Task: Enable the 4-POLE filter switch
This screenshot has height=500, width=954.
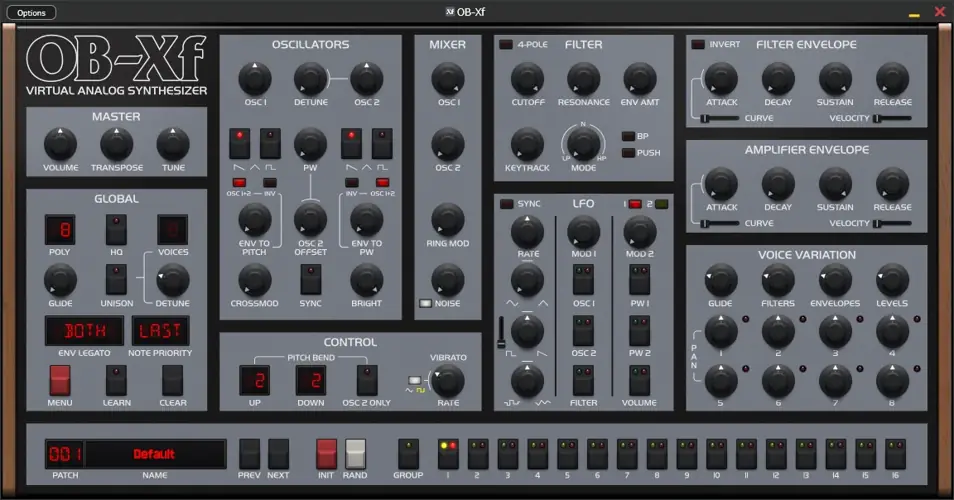Action: click(x=506, y=44)
